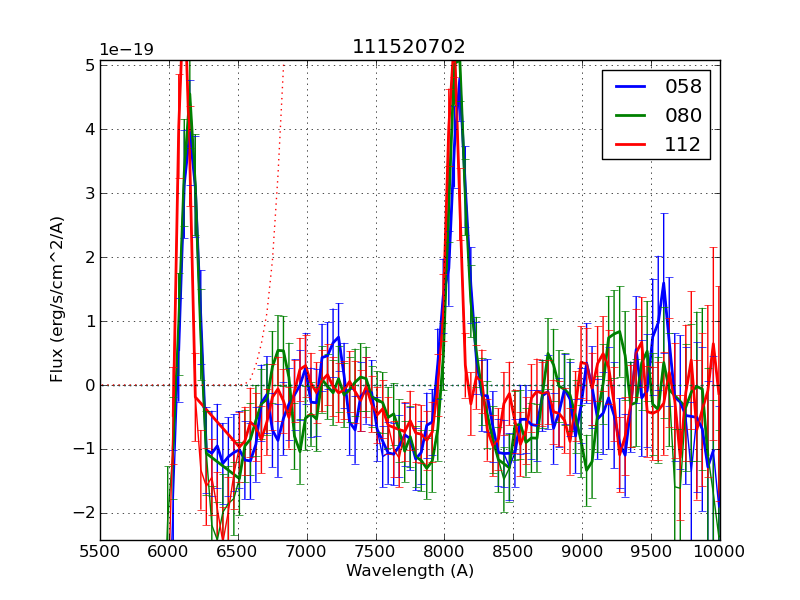The height and width of the screenshot is (600, 800).
Task: Click the 5500 x-axis tick label
Action: [x=100, y=551]
